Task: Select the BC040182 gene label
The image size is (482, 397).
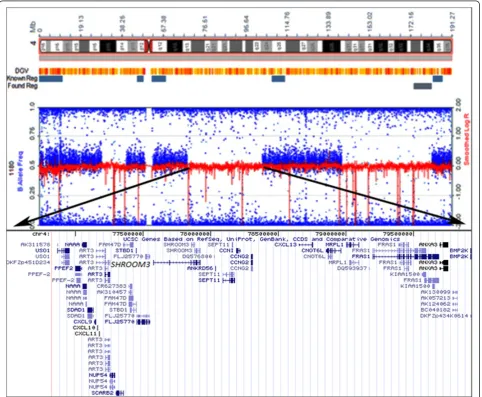Action: [435, 310]
